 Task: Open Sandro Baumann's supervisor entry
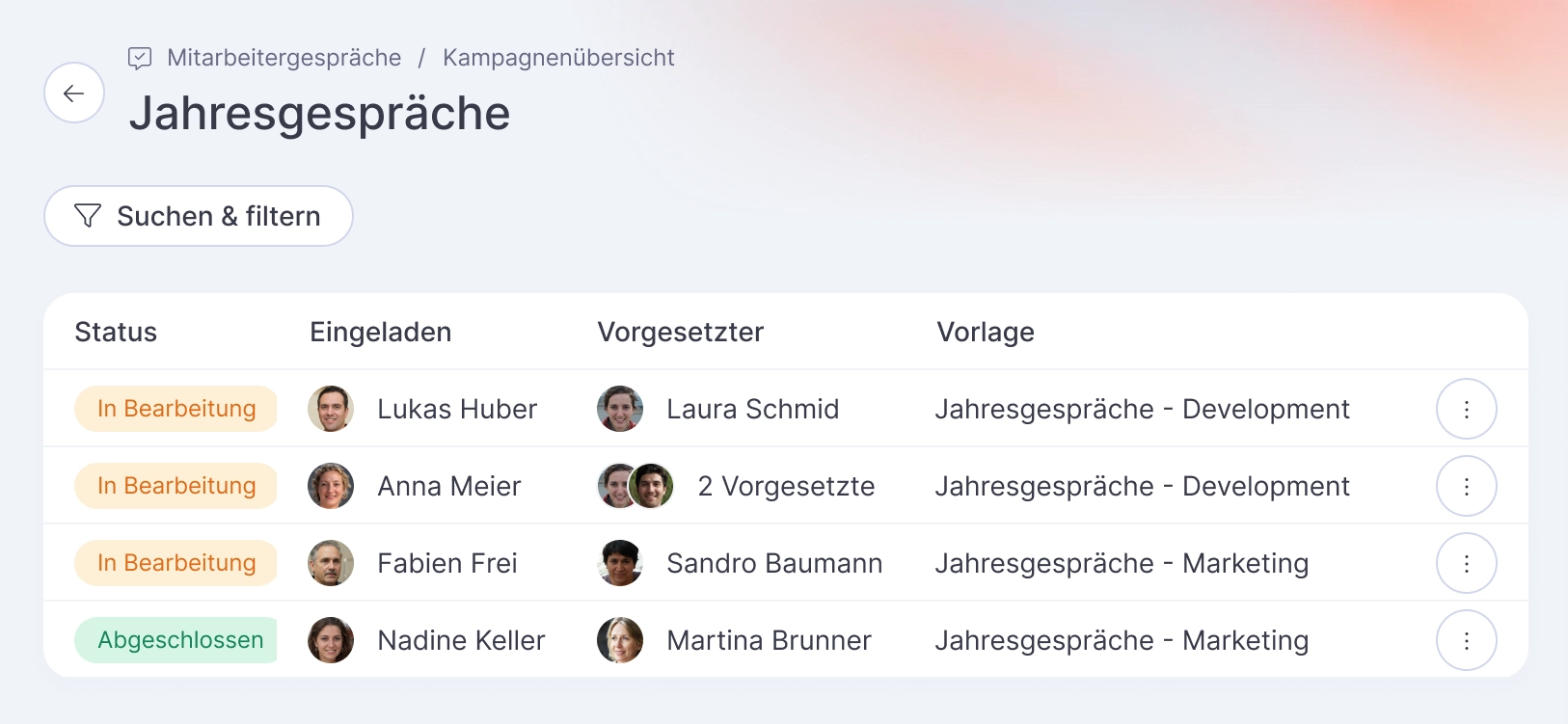(x=740, y=563)
